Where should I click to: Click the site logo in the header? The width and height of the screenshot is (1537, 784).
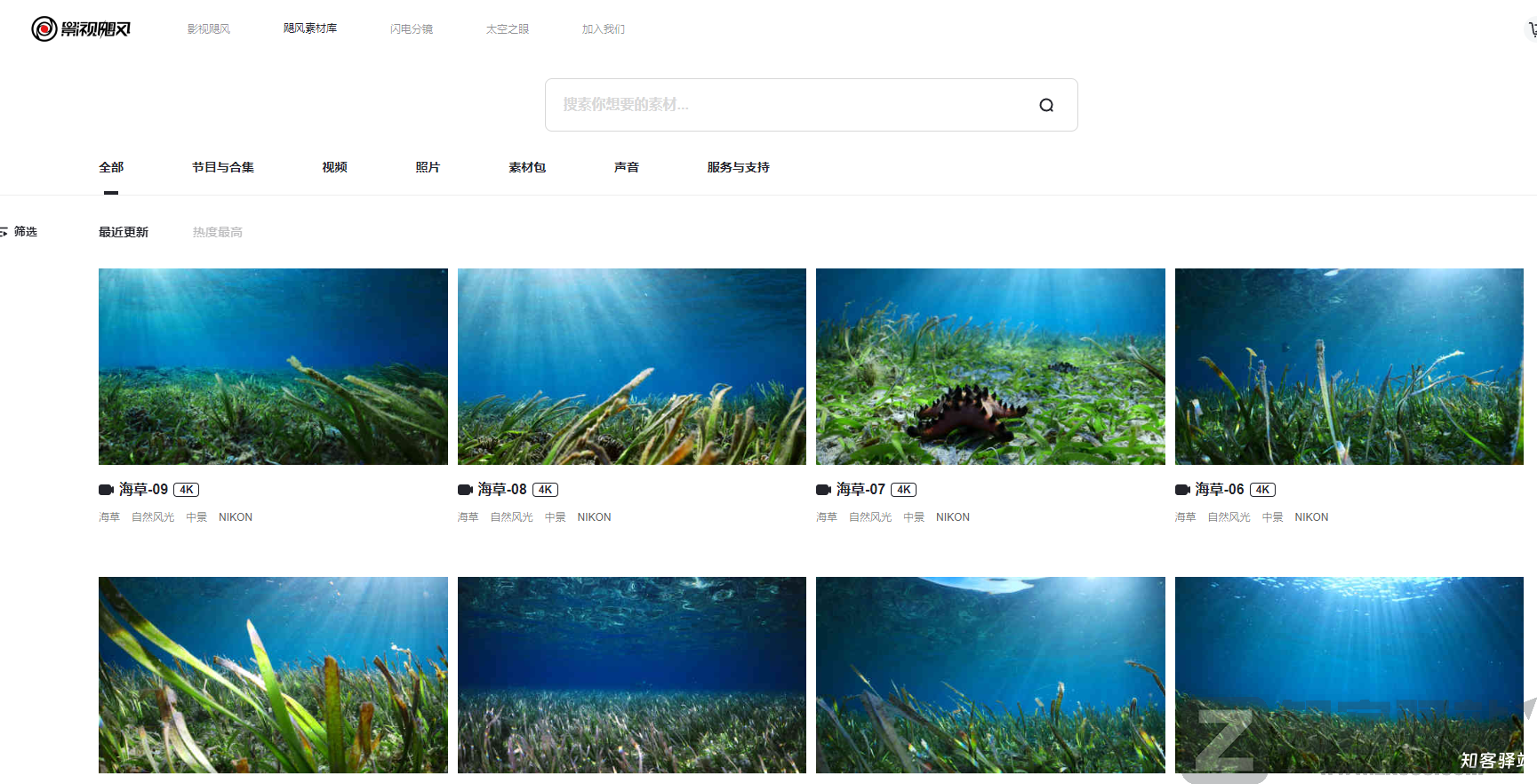tap(81, 29)
